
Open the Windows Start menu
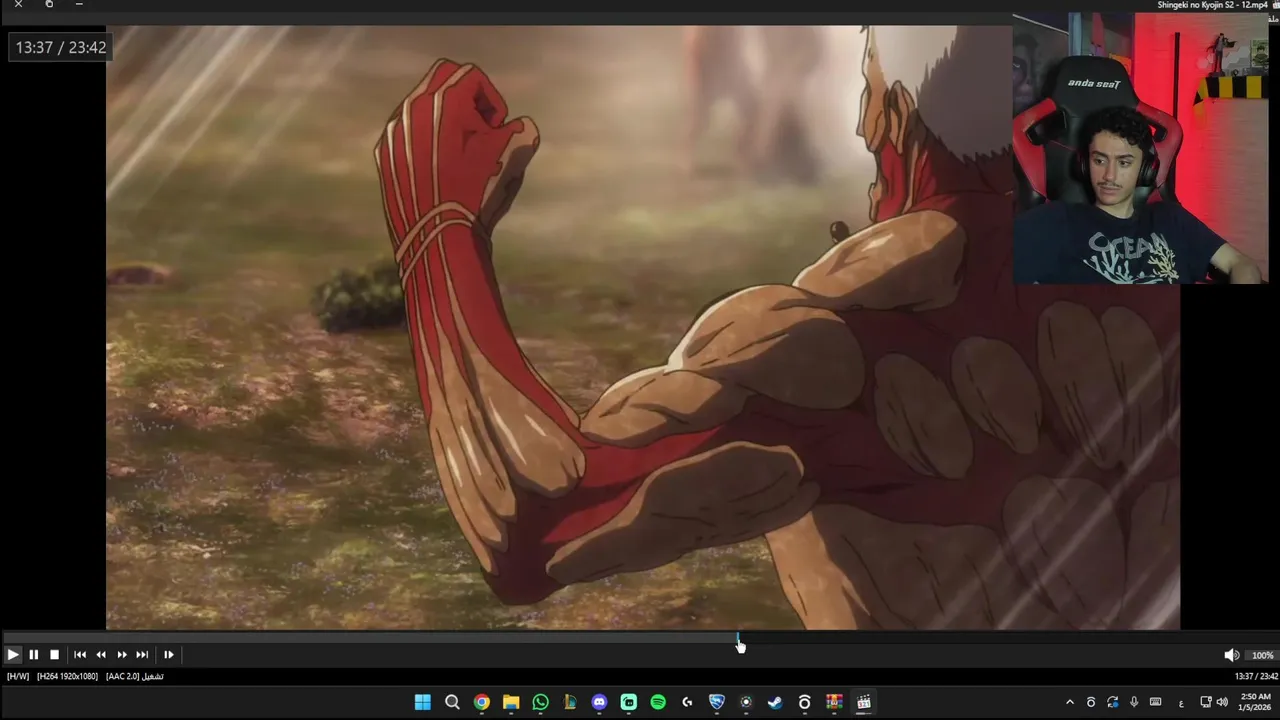[422, 702]
